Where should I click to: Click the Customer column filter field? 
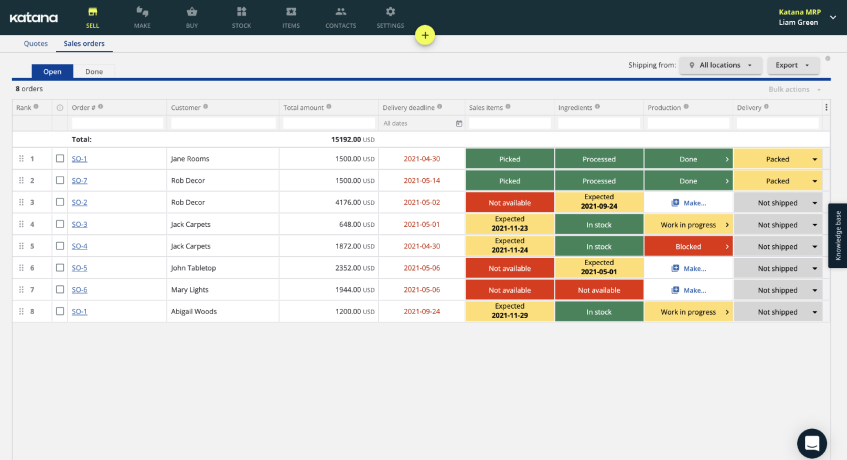223,123
